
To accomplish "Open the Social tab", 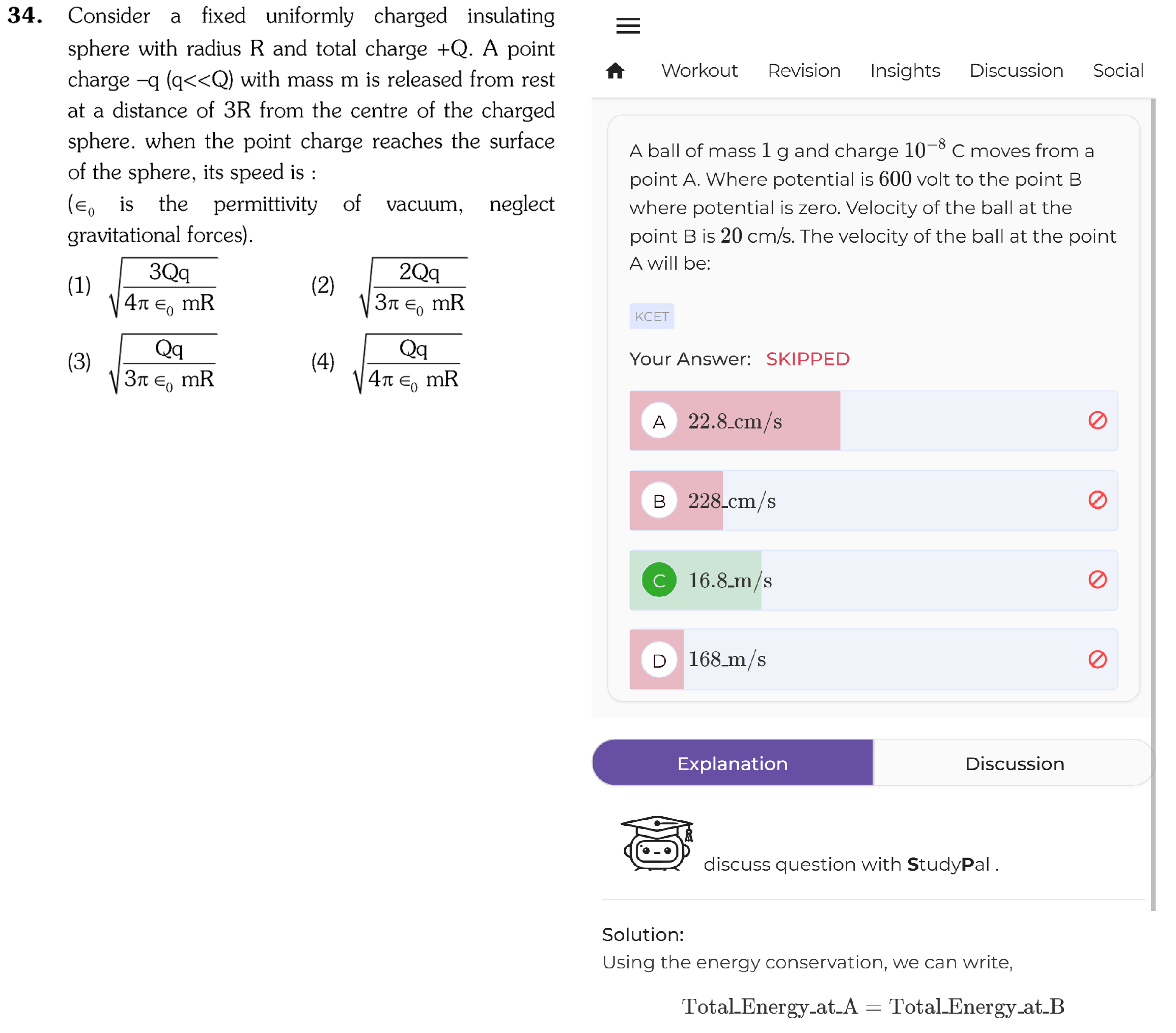I will (x=1118, y=70).
